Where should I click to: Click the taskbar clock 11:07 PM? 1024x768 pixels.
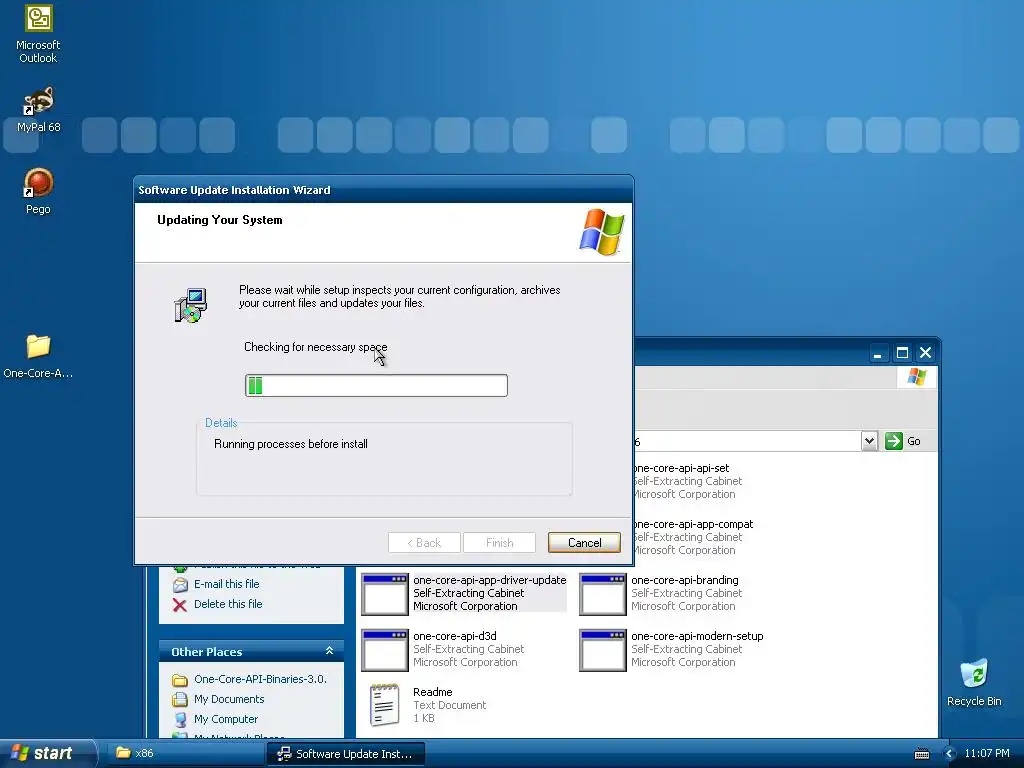click(x=987, y=754)
